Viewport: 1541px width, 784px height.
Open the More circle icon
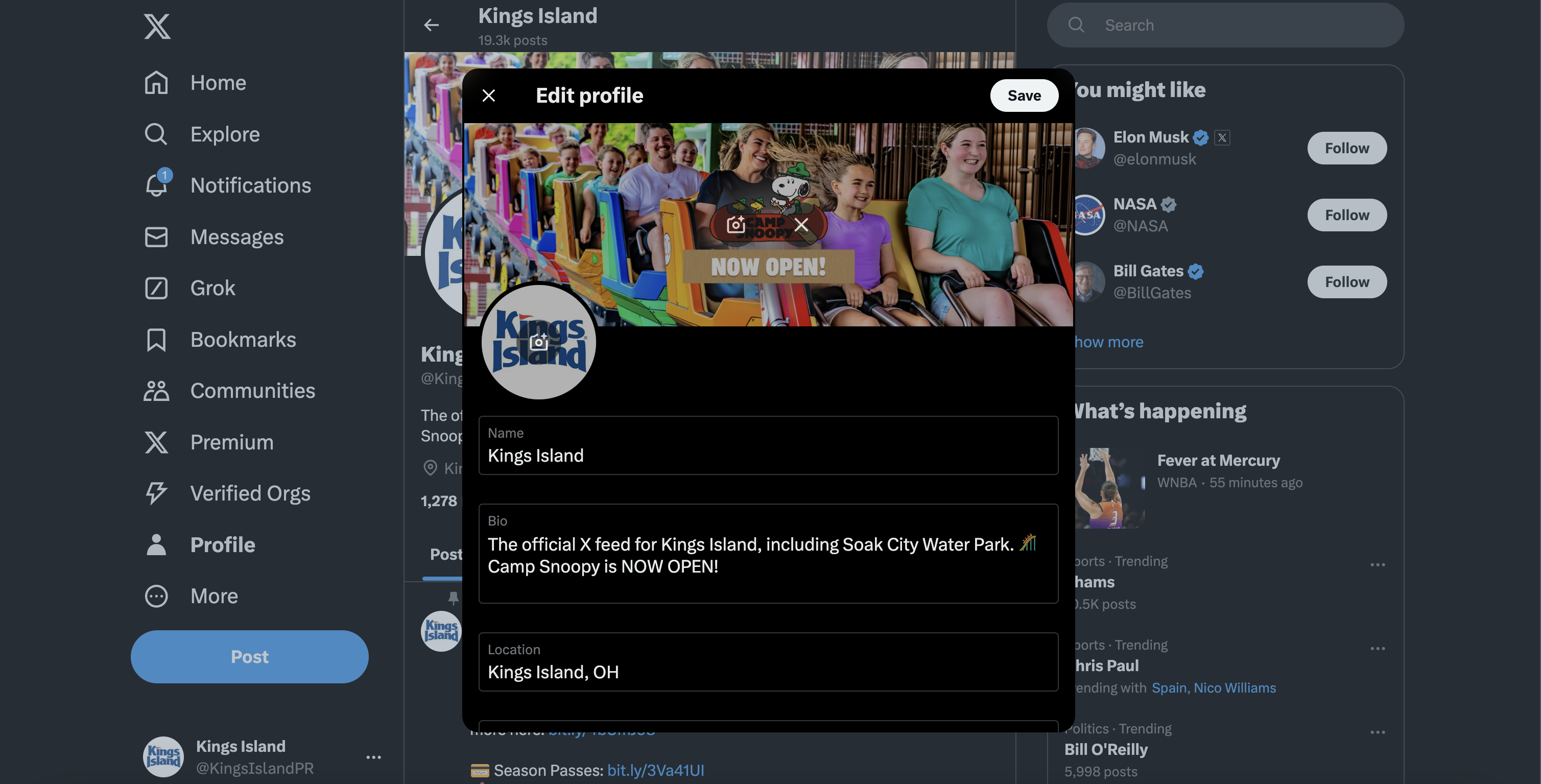coord(156,596)
